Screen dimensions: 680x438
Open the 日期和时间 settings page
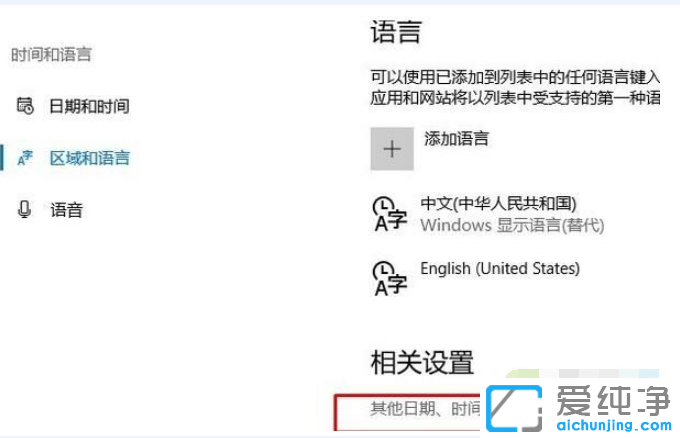point(89,105)
